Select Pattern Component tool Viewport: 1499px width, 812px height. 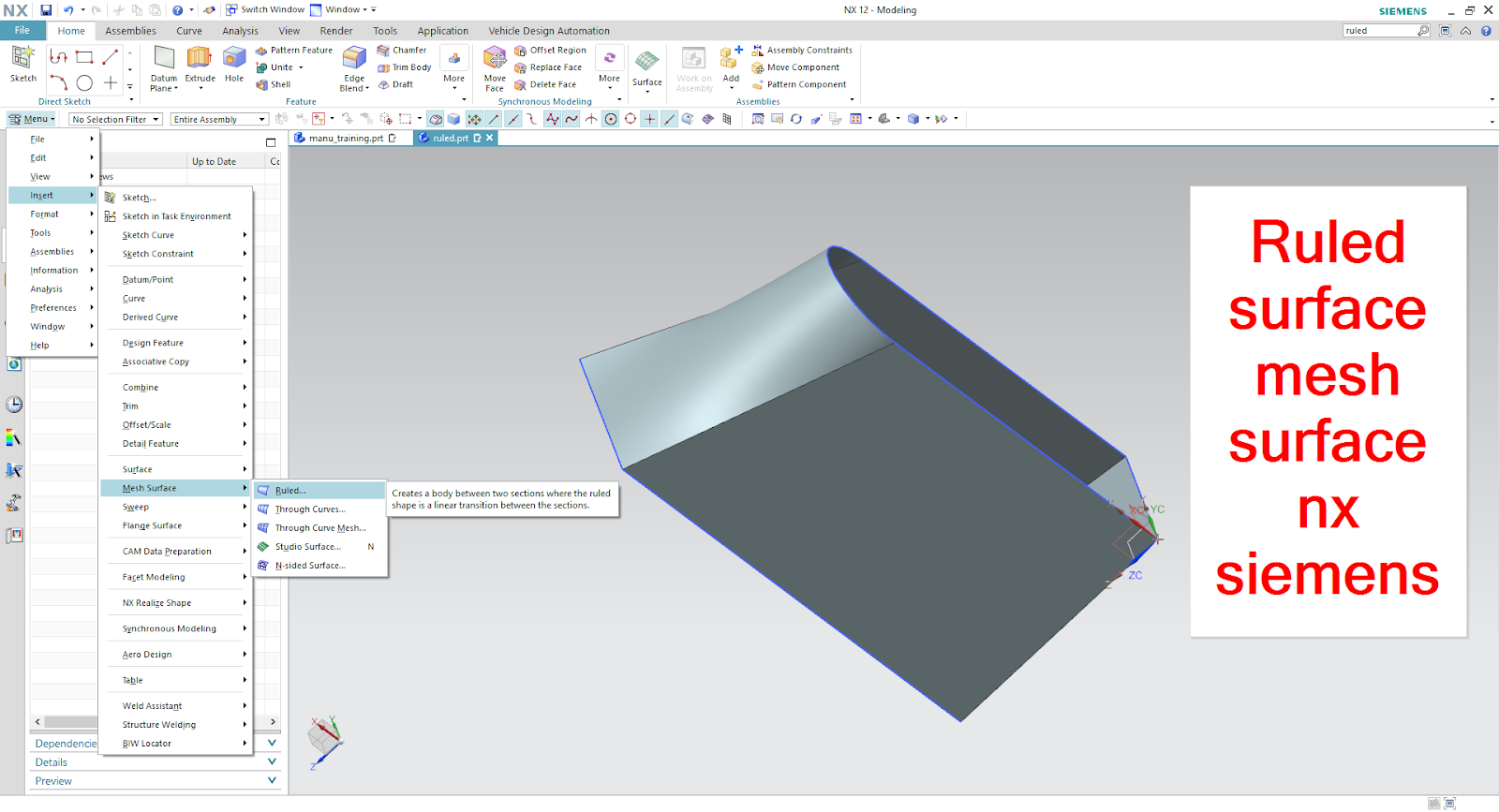click(x=799, y=84)
